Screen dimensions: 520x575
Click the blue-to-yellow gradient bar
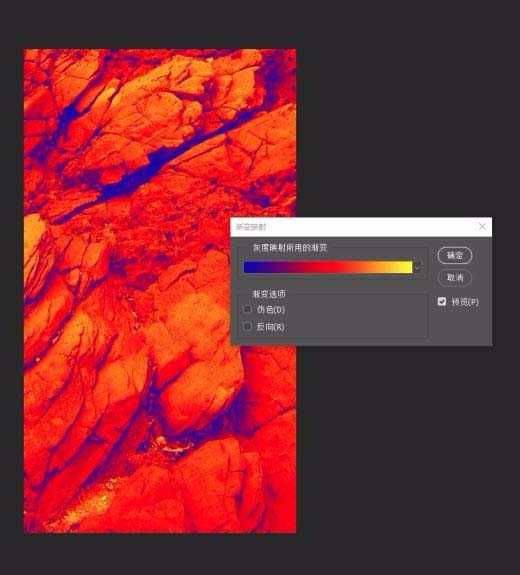(328, 267)
